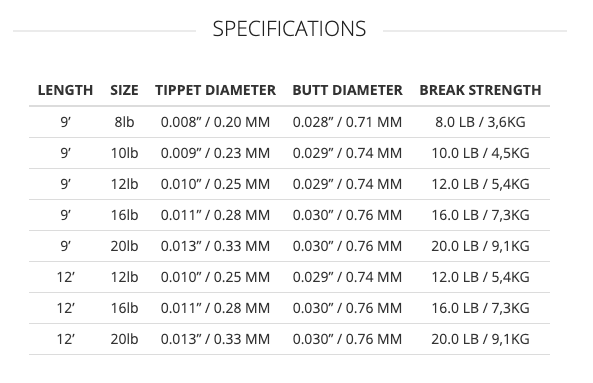This screenshot has width=593, height=383.
Task: Select the last row 0.013” / 0.33 MM cell
Action: point(215,339)
